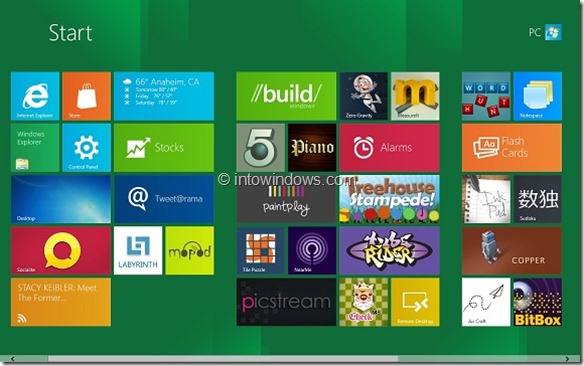
Task: Click the scrollbar right arrow
Action: [x=567, y=359]
